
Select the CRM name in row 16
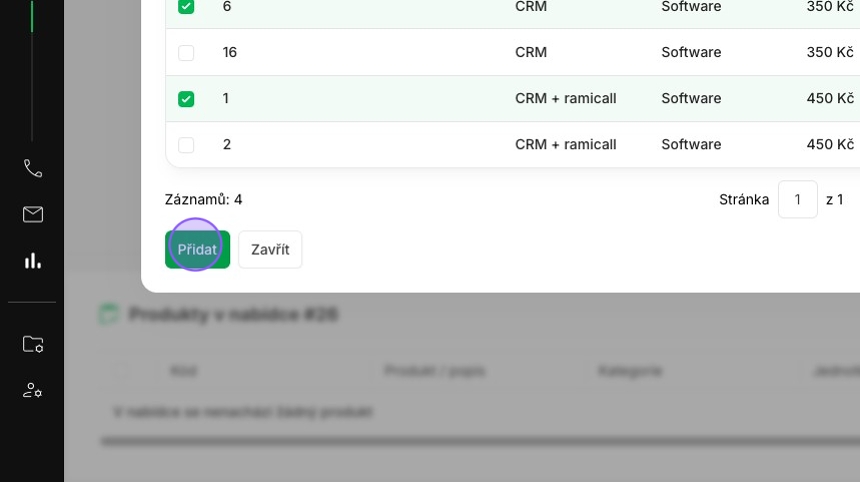(x=531, y=52)
